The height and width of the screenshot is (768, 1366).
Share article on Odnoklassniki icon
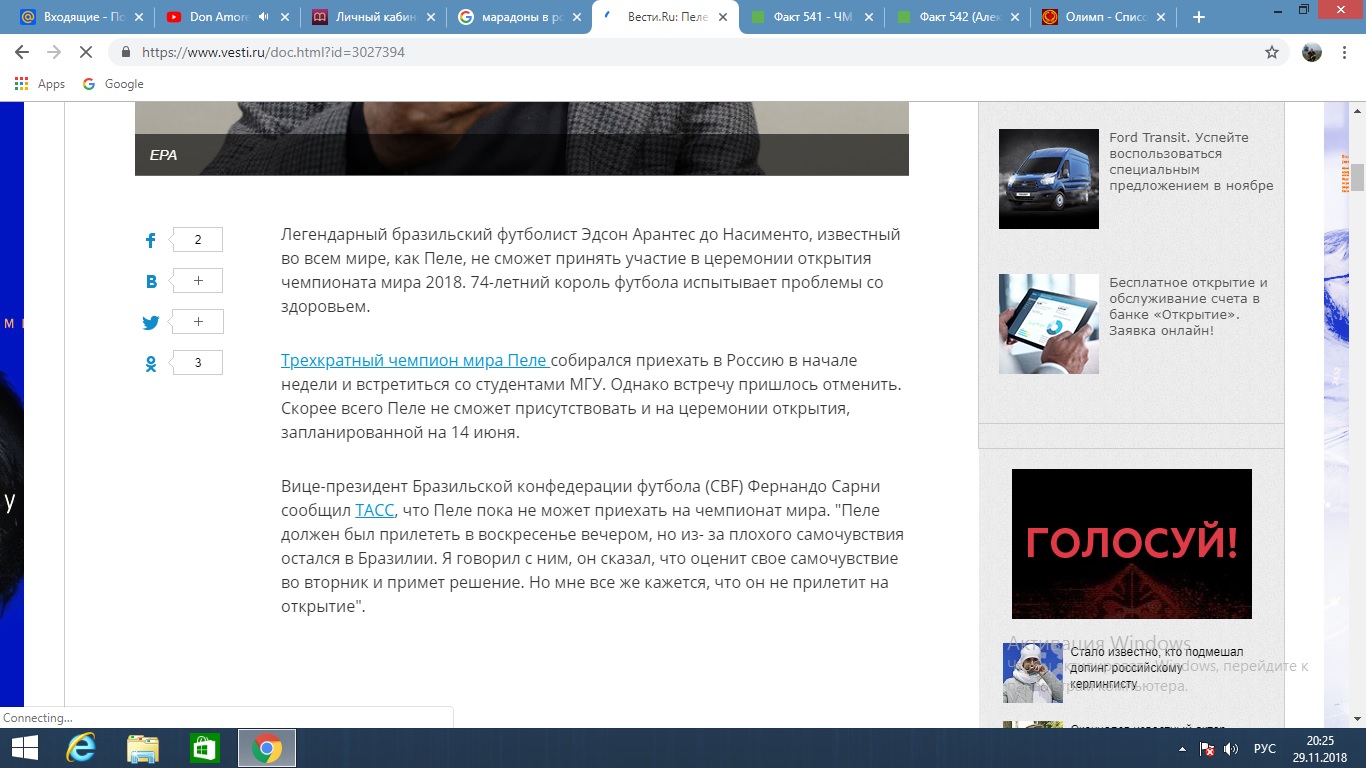pyautogui.click(x=151, y=364)
